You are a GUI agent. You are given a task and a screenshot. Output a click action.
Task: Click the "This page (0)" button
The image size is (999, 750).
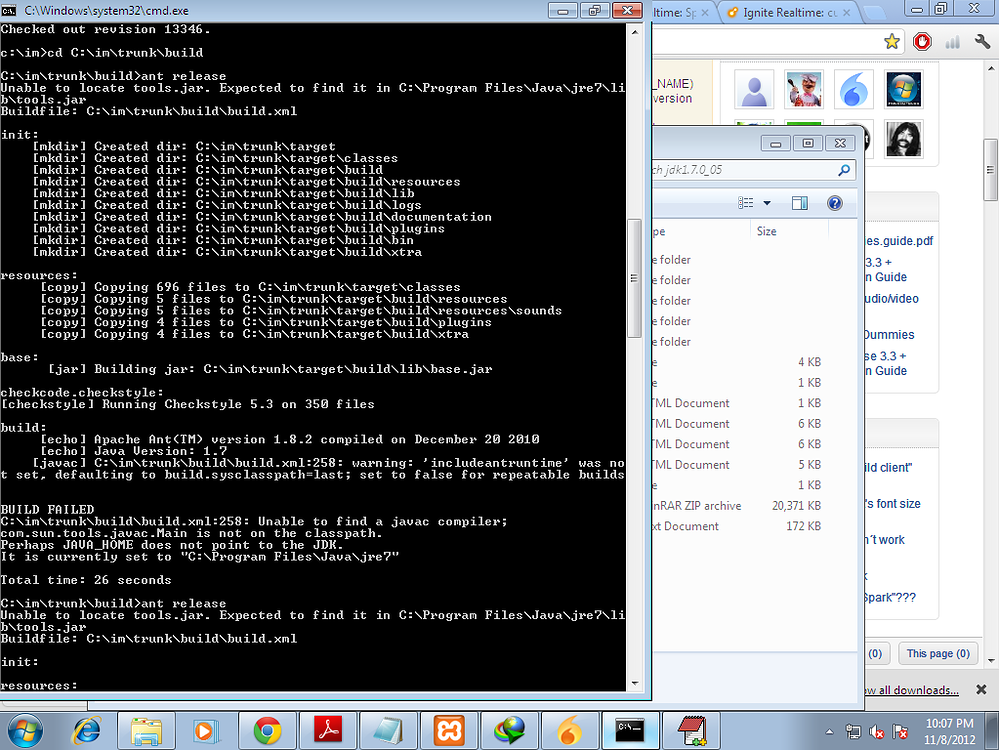coord(938,653)
